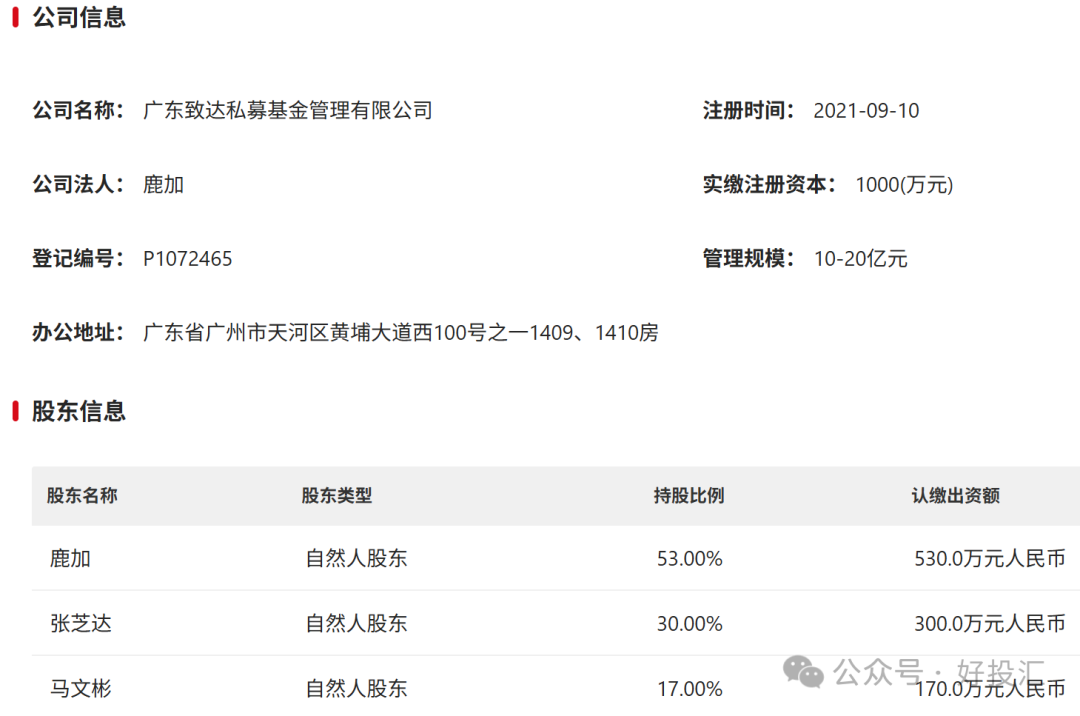Click the red marker beside 股东信息
The height and width of the screenshot is (716, 1080).
[x=16, y=411]
